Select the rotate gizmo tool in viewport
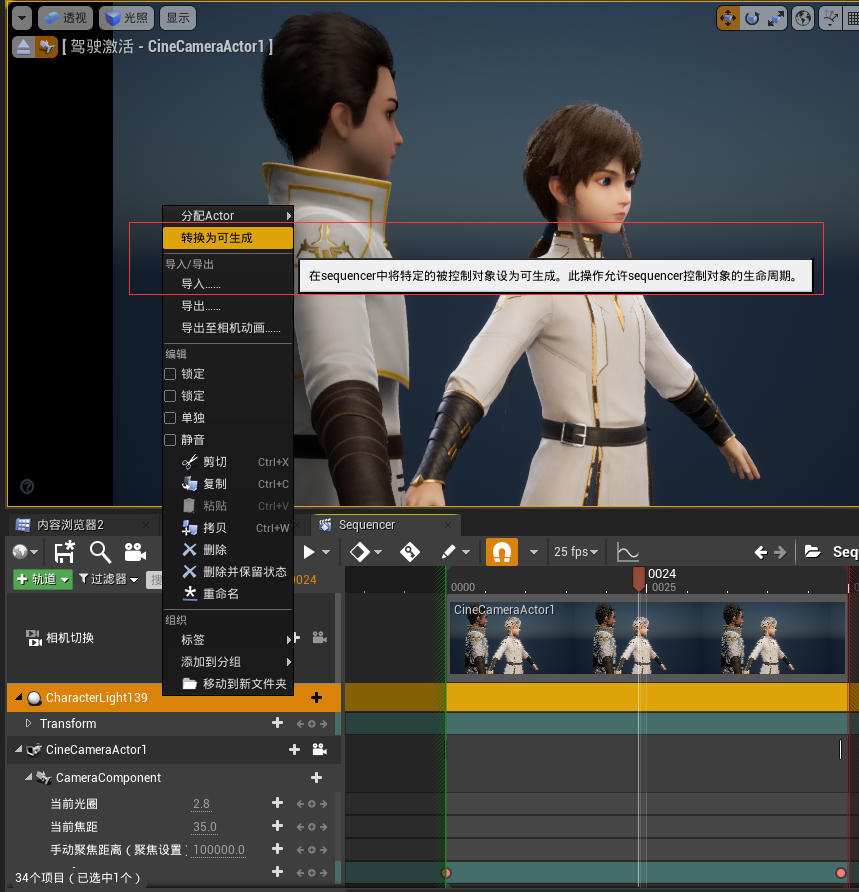859x892 pixels. (752, 18)
